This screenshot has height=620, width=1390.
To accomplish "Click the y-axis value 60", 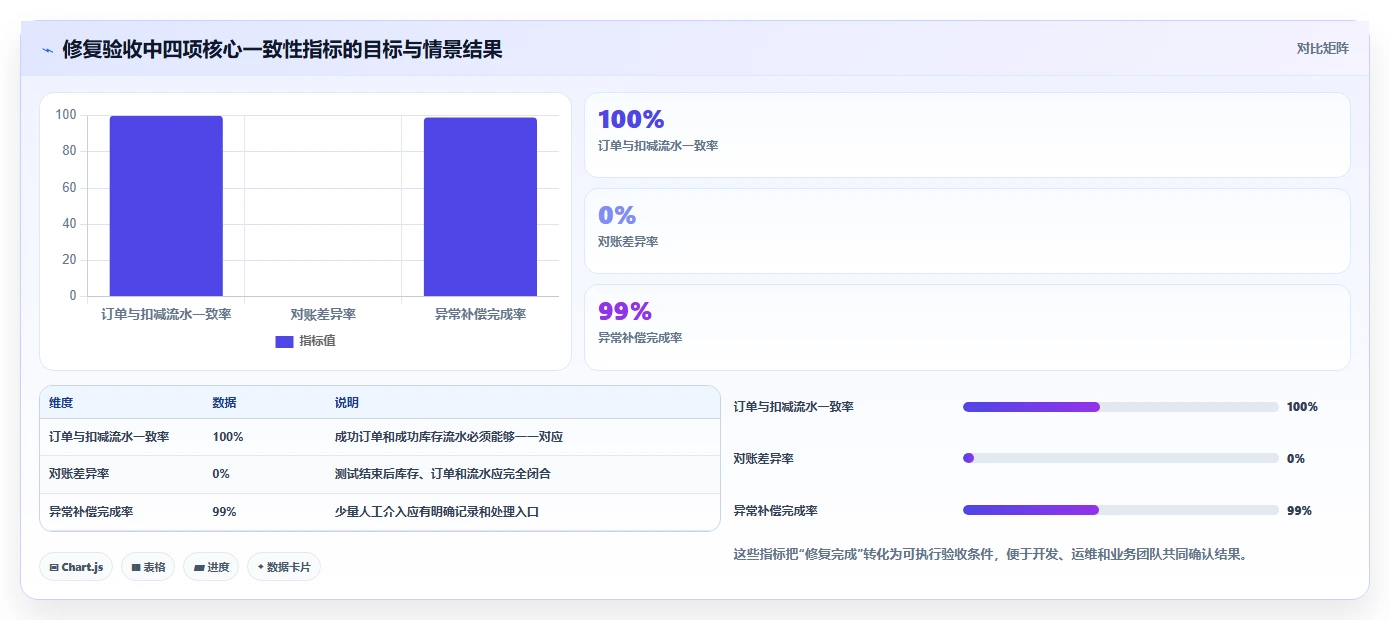I will tap(70, 188).
